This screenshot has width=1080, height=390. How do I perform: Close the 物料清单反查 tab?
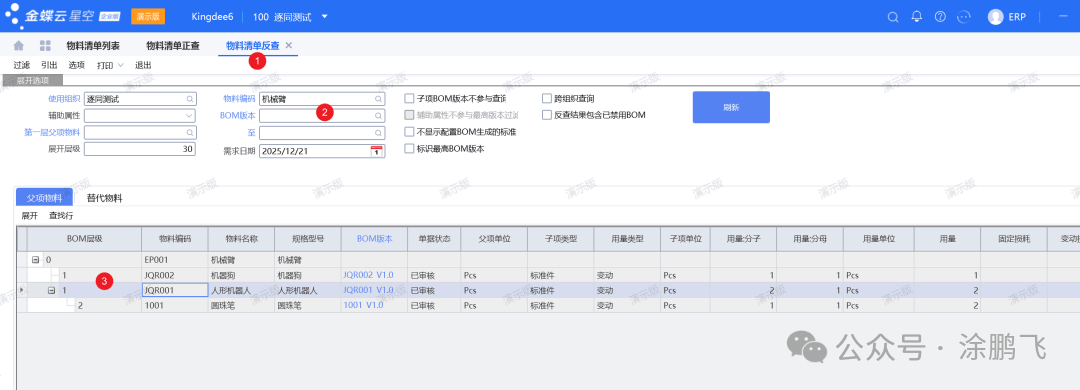pos(289,45)
